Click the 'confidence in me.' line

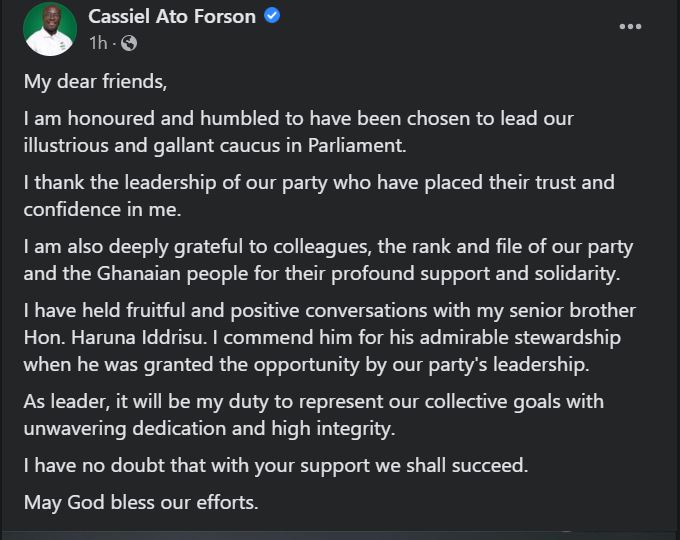click(102, 209)
